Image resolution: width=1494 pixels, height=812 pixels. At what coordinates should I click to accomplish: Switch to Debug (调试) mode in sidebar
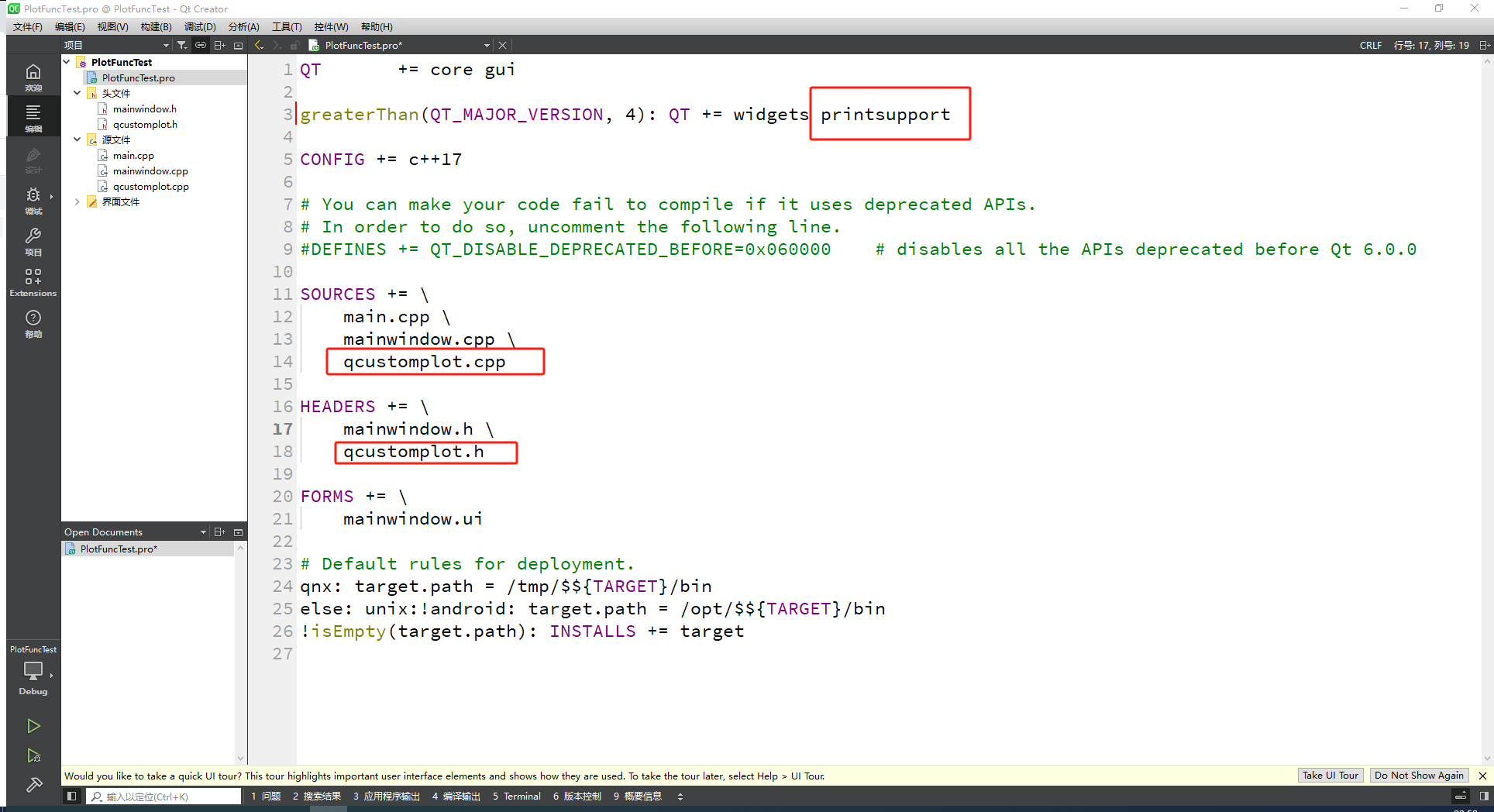(x=33, y=199)
